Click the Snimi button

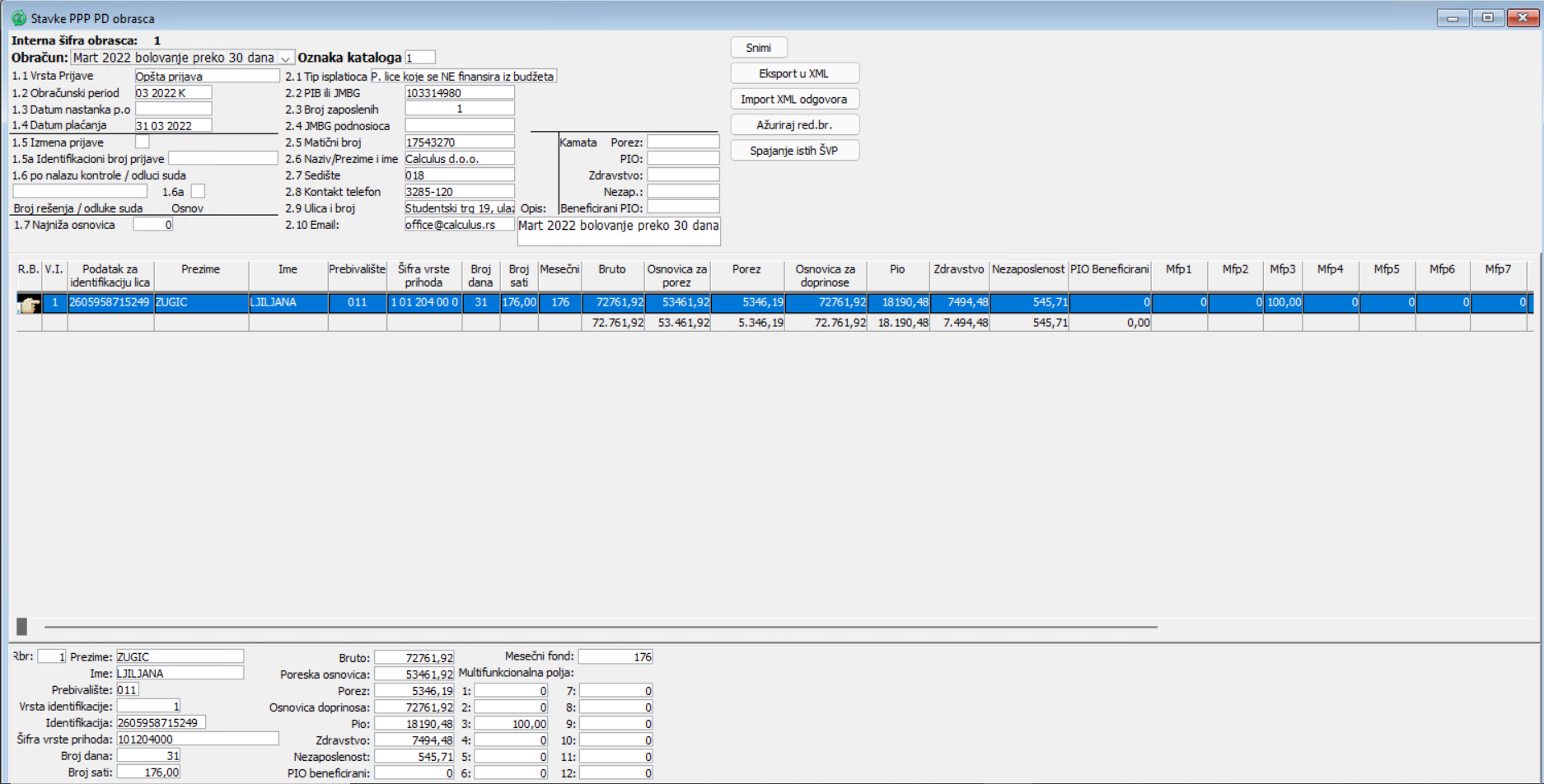click(x=758, y=48)
